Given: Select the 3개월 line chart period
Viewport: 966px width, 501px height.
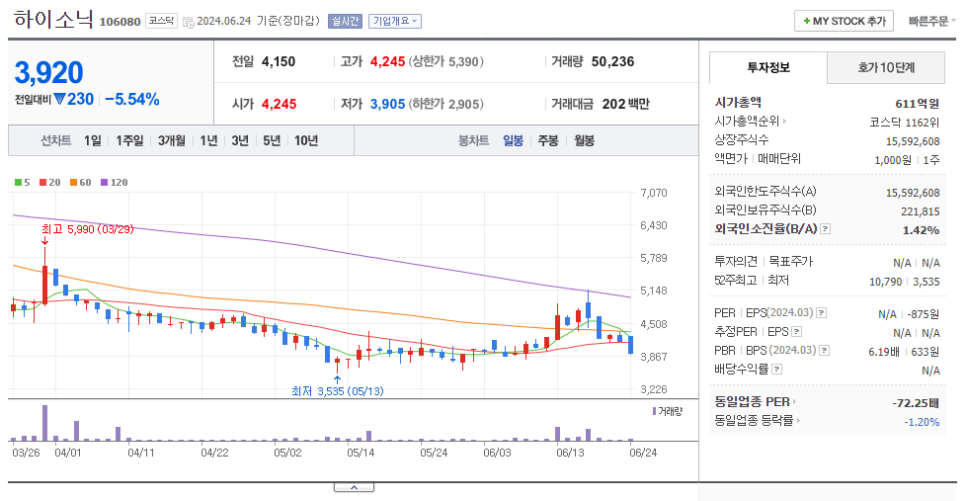Looking at the screenshot, I should (171, 141).
